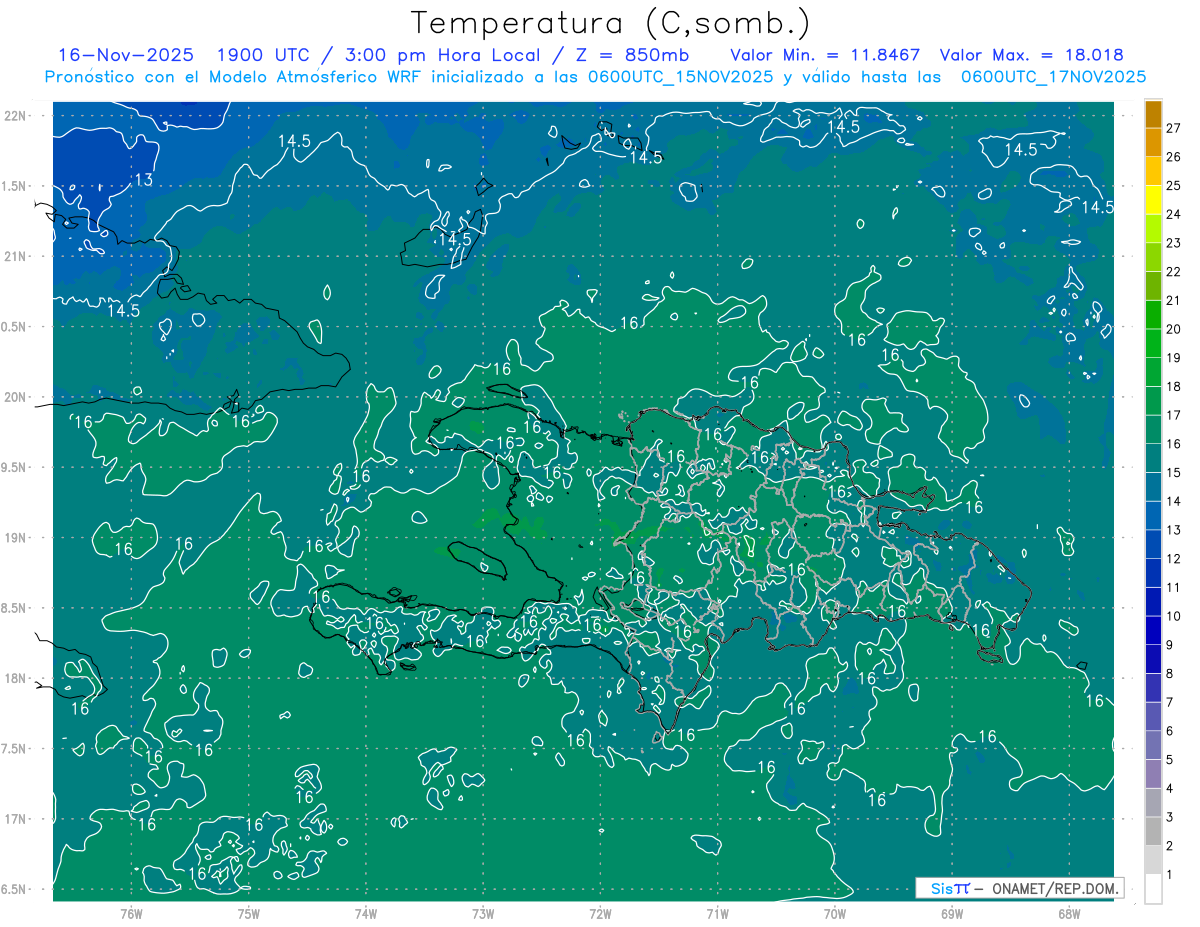The width and height of the screenshot is (1200, 927).
Task: Click the '71W' longitude axis label
Action: tap(717, 913)
